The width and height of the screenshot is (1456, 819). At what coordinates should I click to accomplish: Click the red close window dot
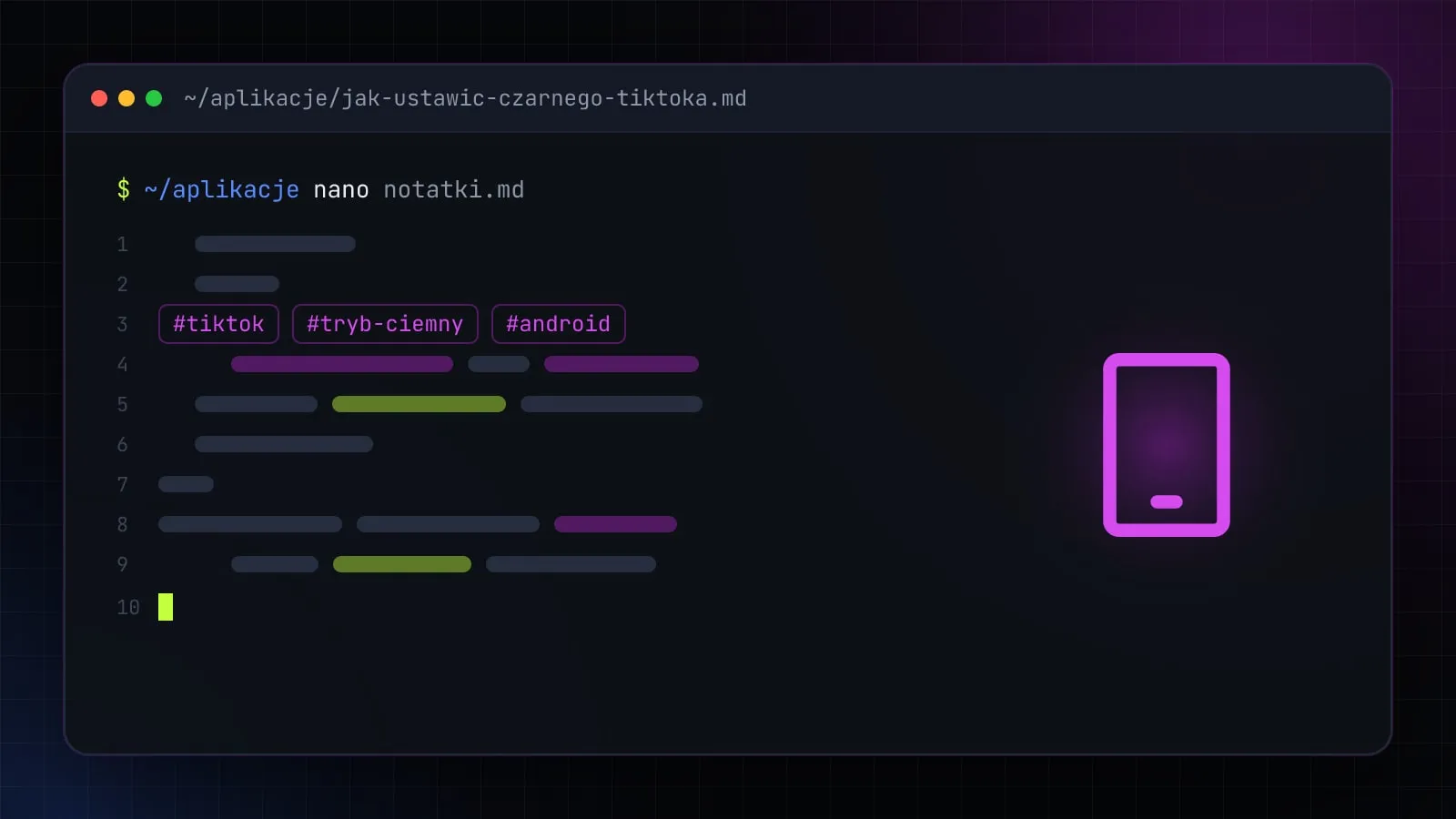point(100,98)
